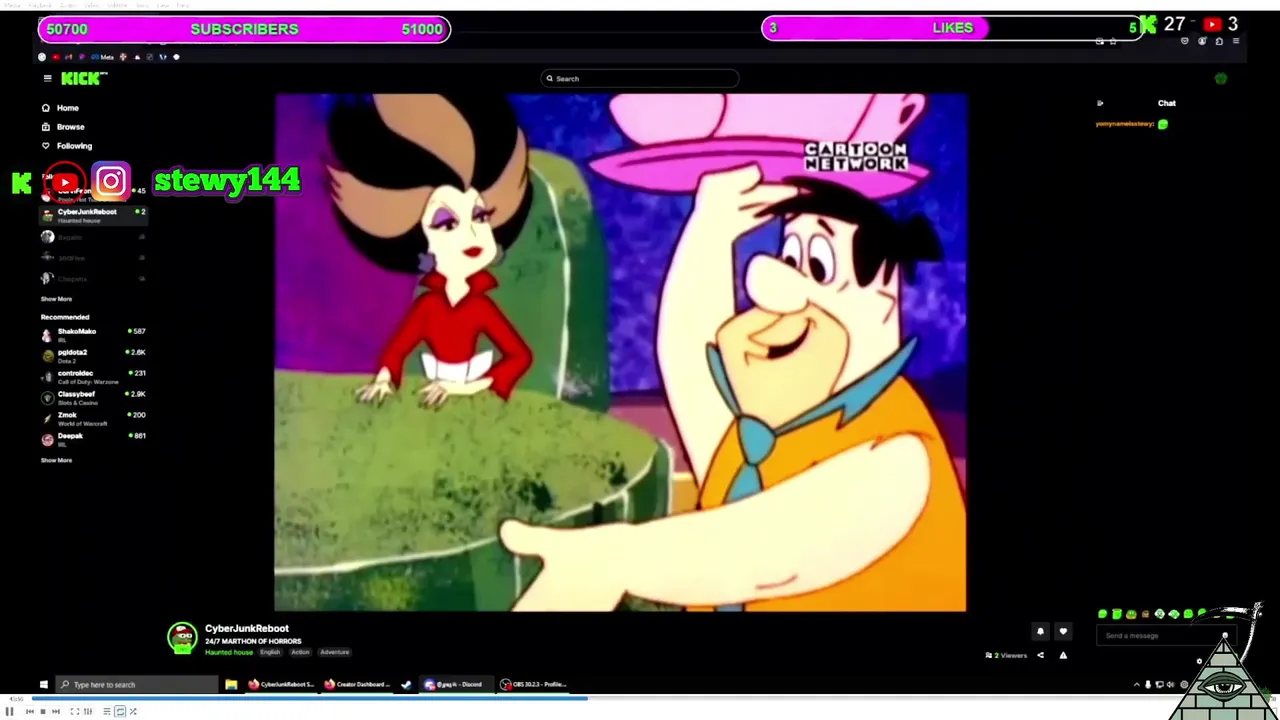The width and height of the screenshot is (1280, 720).
Task: Click the notification bell under the video
Action: pyautogui.click(x=1040, y=631)
